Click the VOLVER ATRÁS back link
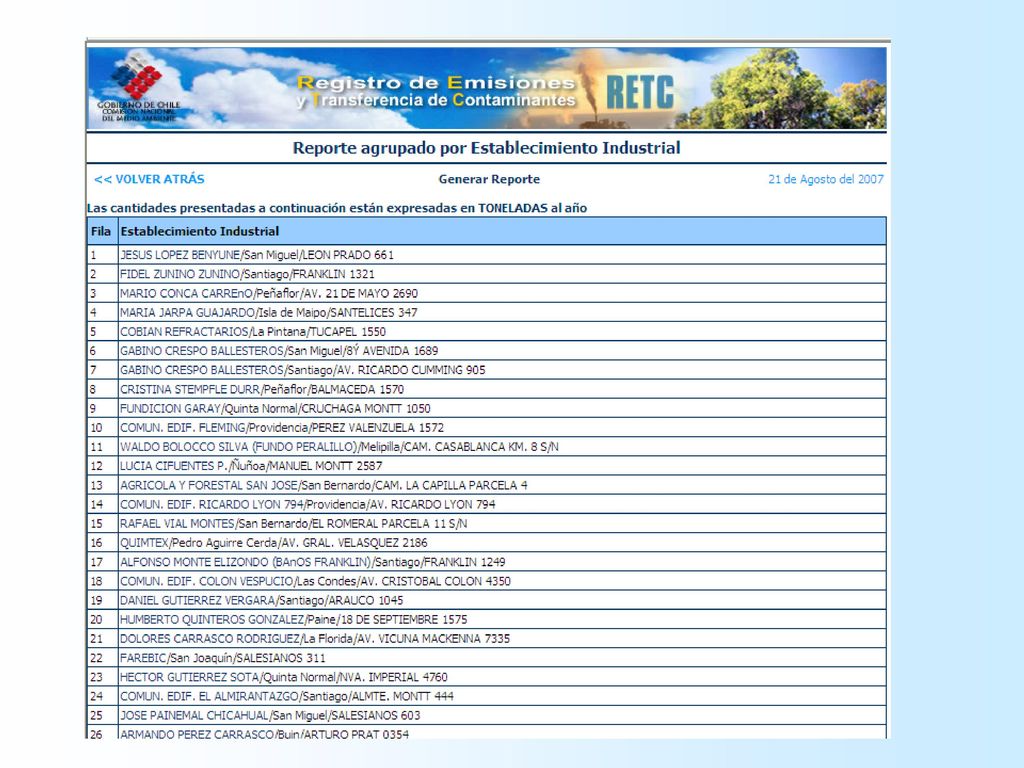The width and height of the screenshot is (1024, 768). click(149, 179)
